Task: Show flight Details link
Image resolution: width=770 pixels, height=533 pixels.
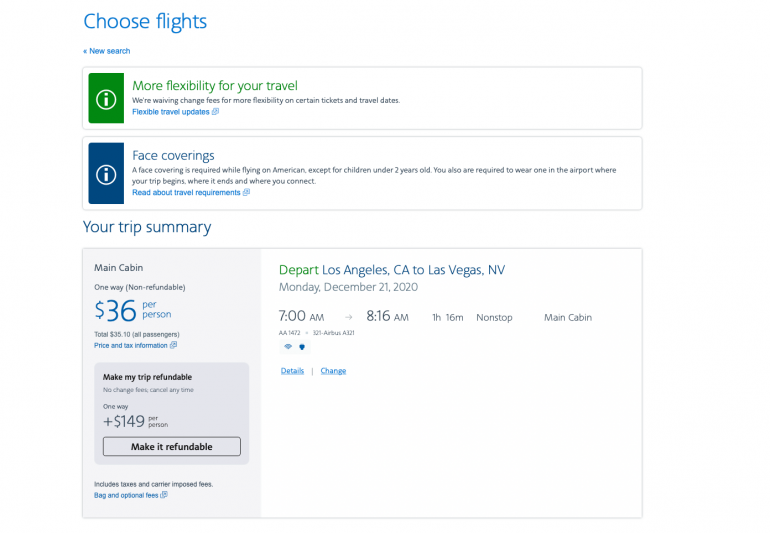Action: tap(292, 371)
